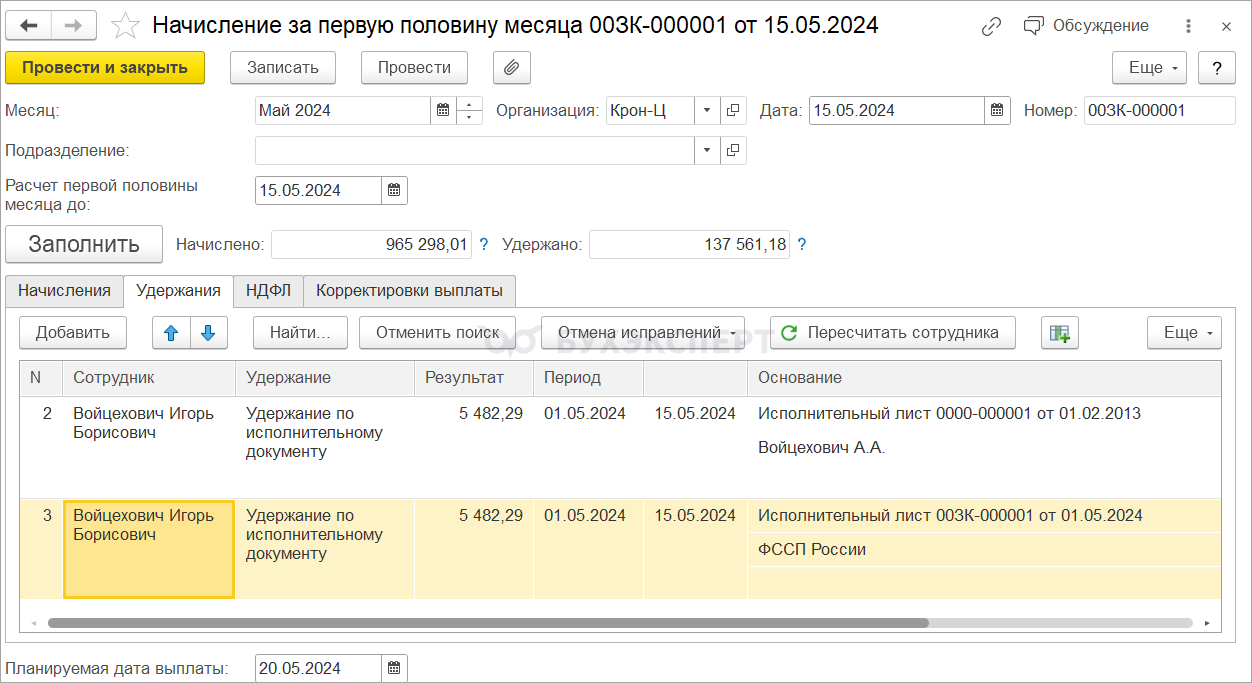Open Подразделение item with open icon
Viewport: 1252px width, 683px height.
[734, 150]
